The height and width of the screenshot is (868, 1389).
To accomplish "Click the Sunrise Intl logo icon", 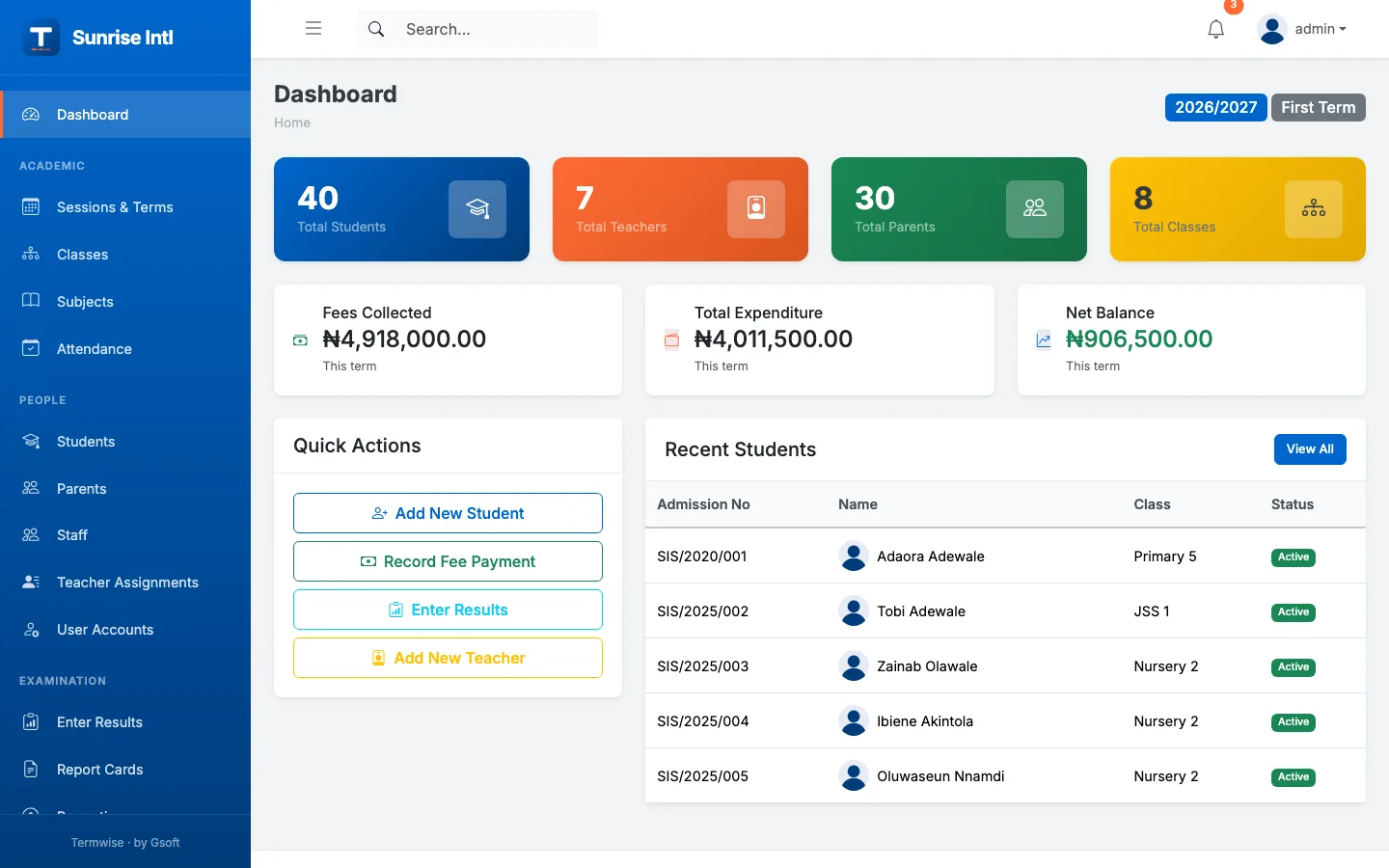I will (x=41, y=38).
